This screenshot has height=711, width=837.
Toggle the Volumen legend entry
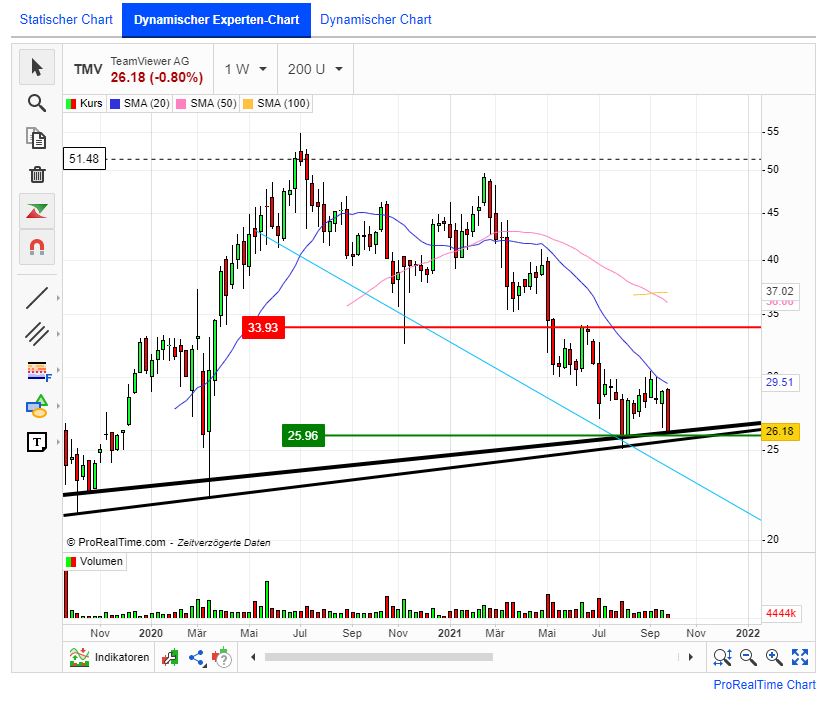tap(94, 562)
